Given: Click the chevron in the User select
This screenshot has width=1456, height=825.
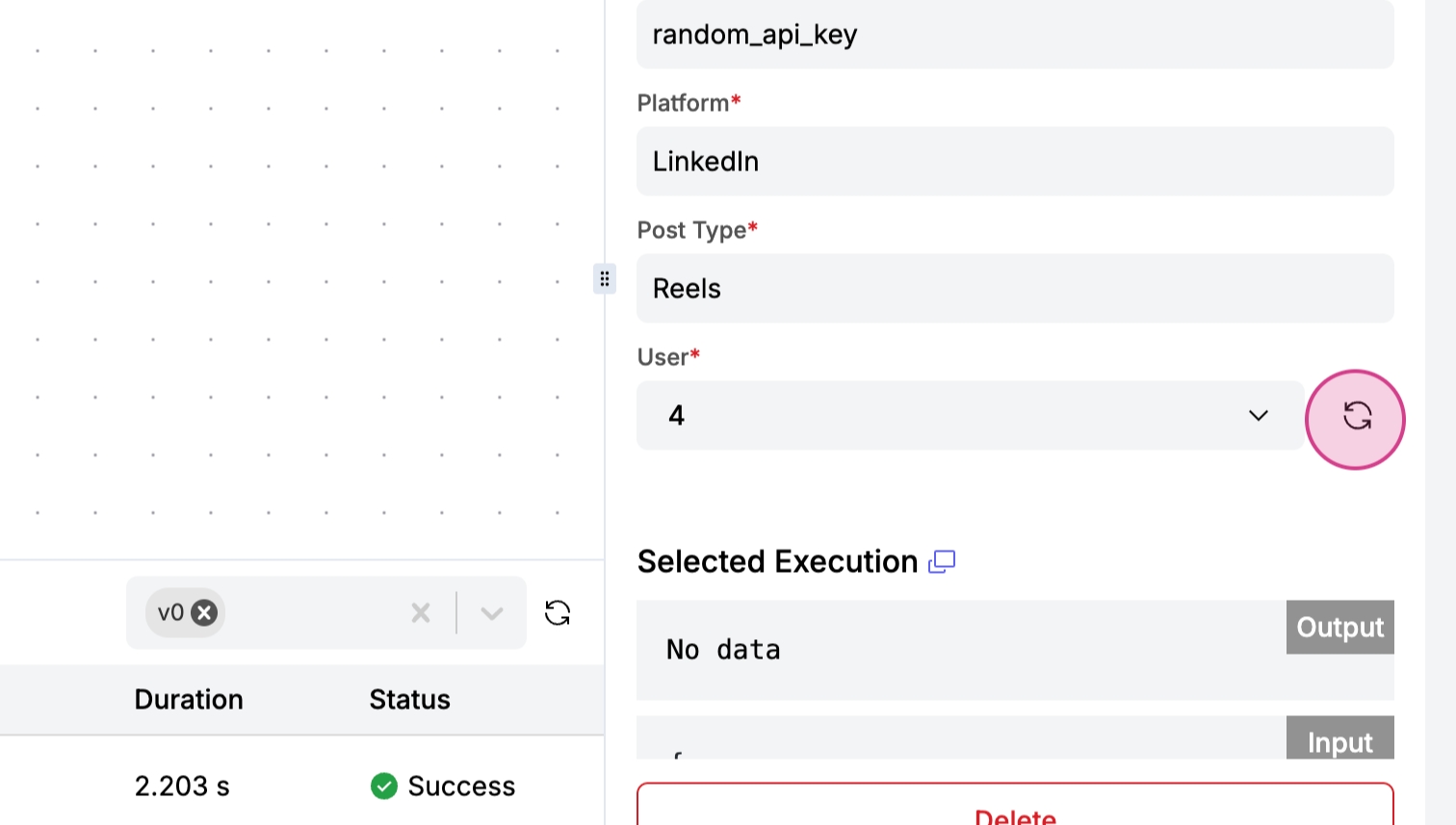Looking at the screenshot, I should [x=1258, y=416].
